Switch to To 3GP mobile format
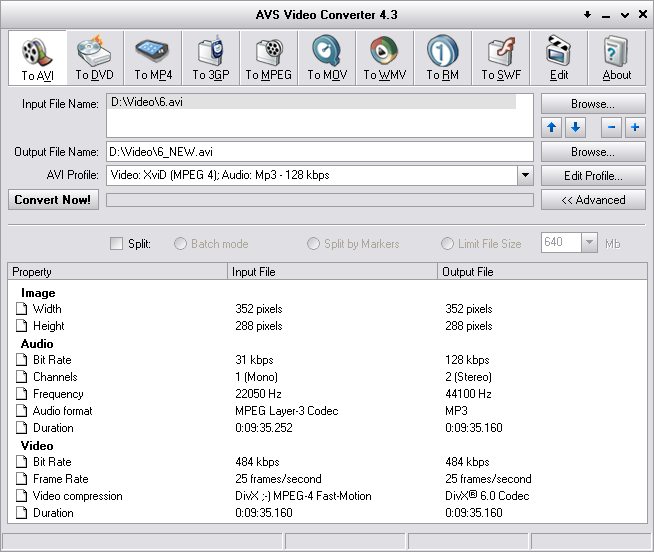 (x=211, y=58)
